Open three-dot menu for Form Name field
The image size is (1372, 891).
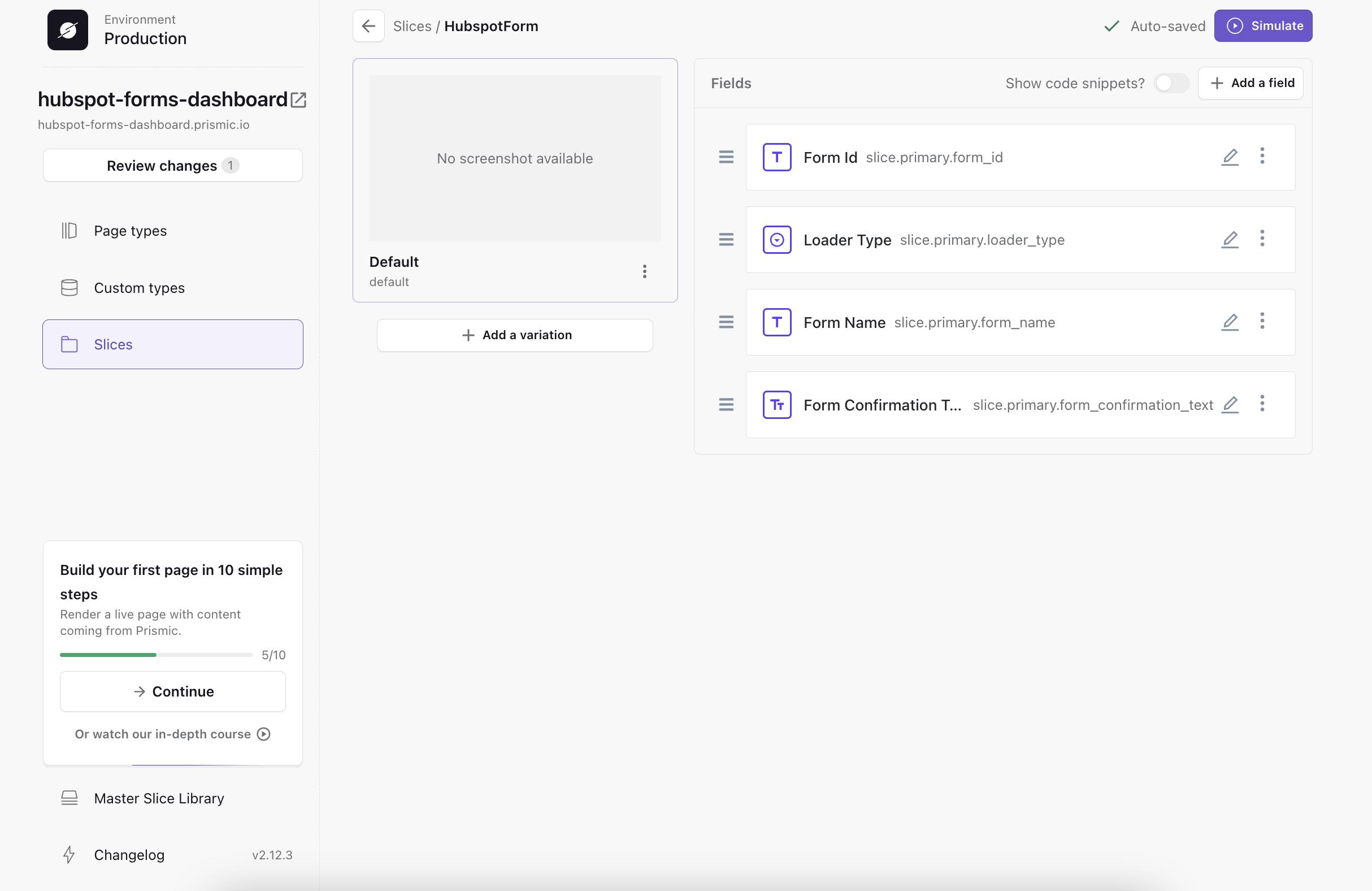[1262, 321]
